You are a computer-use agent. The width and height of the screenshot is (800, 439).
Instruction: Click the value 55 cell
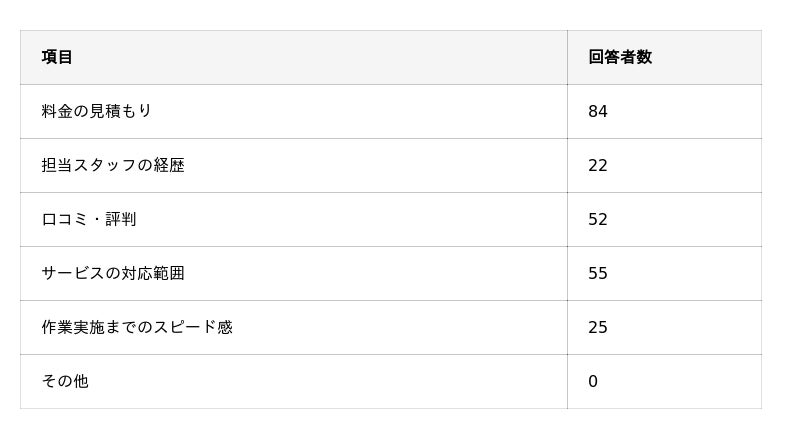coord(598,273)
